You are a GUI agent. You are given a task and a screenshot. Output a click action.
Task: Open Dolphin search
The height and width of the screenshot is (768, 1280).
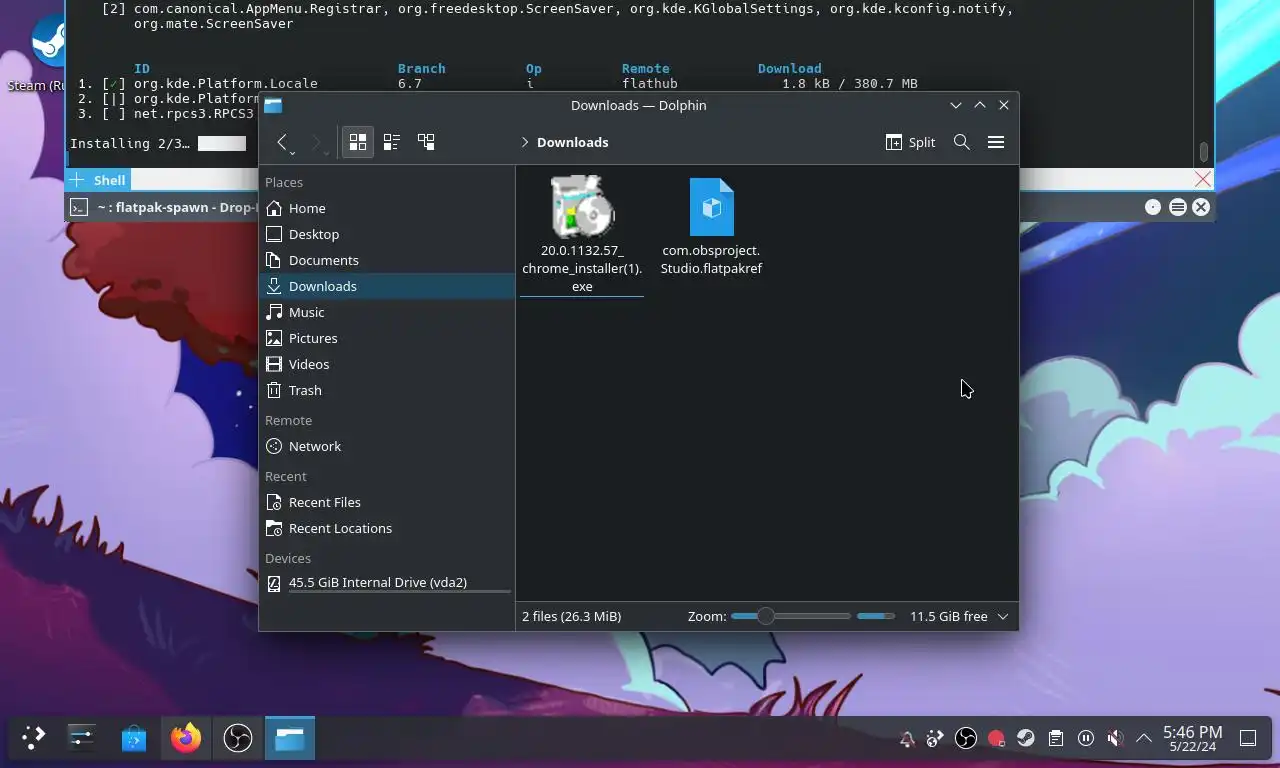click(962, 142)
